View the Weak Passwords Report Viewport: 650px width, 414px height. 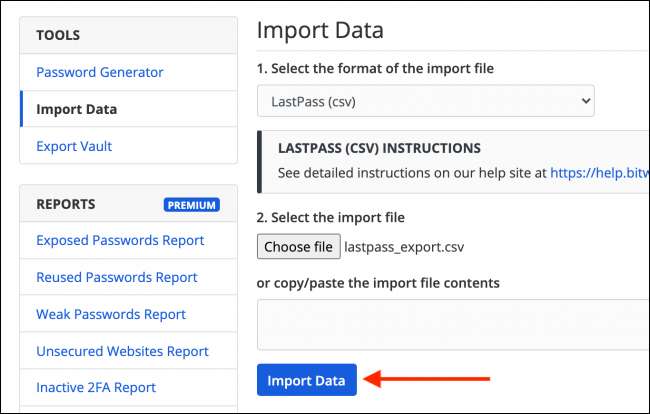(111, 314)
